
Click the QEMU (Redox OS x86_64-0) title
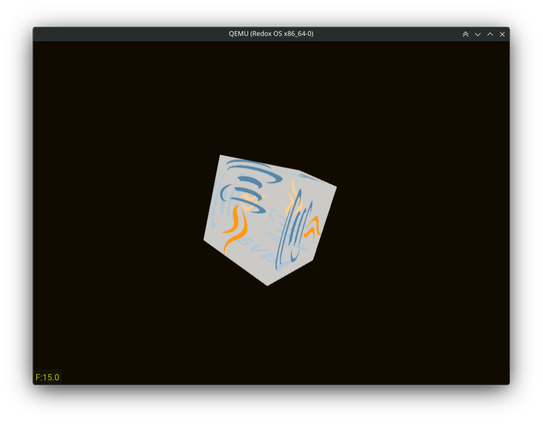click(271, 34)
